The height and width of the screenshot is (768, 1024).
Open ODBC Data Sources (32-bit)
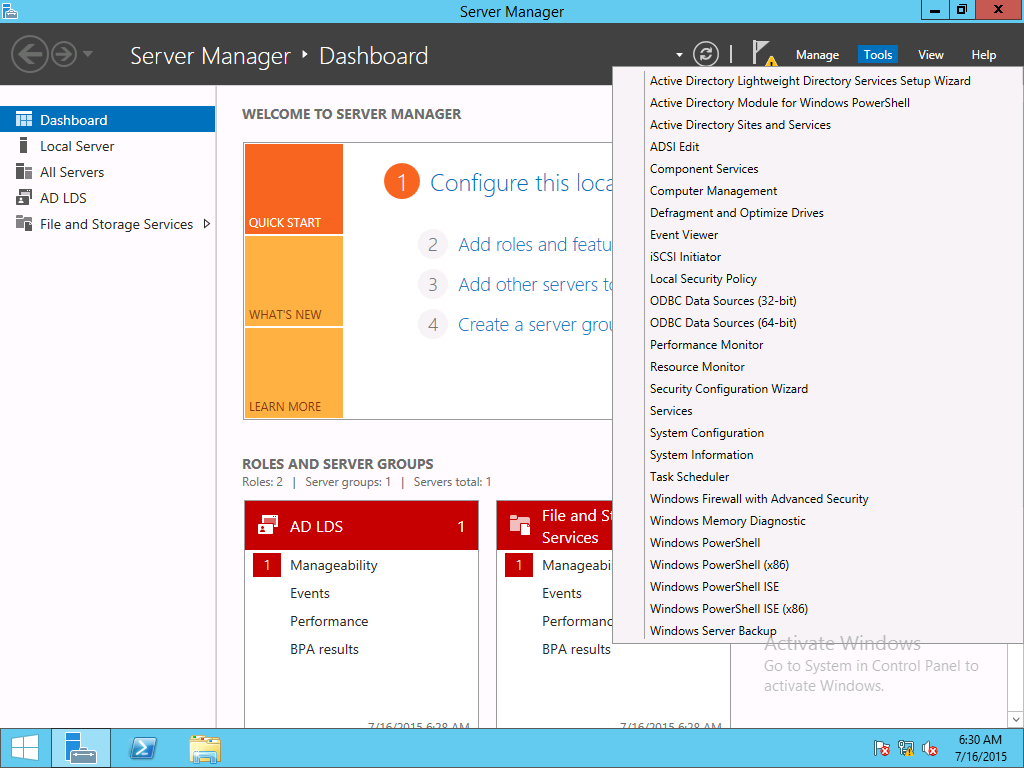click(x=723, y=300)
